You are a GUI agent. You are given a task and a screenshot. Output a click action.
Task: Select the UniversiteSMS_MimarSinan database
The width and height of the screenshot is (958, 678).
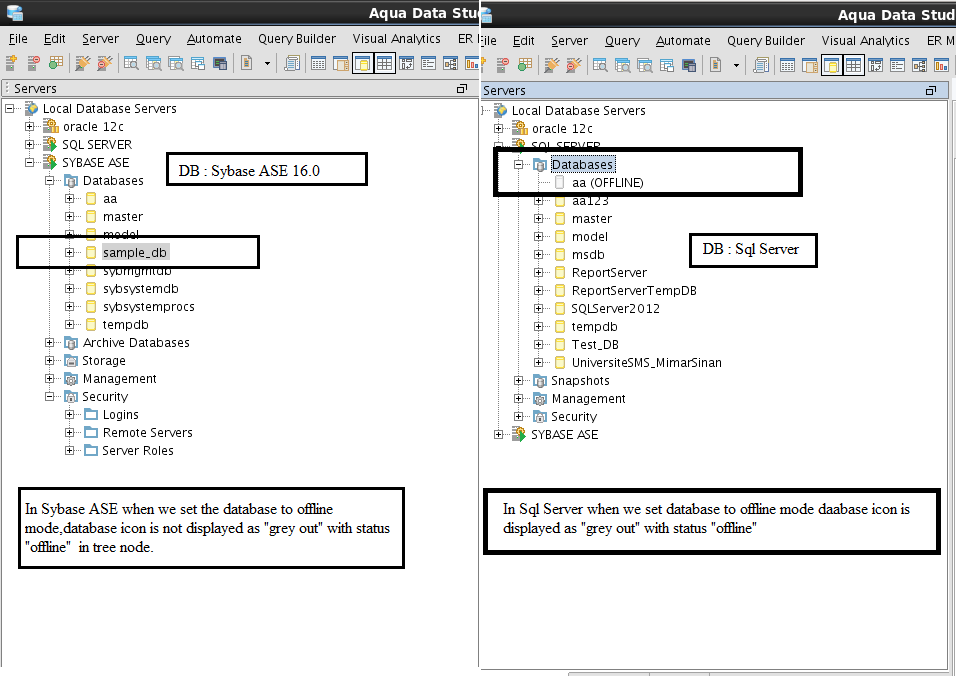(x=646, y=363)
